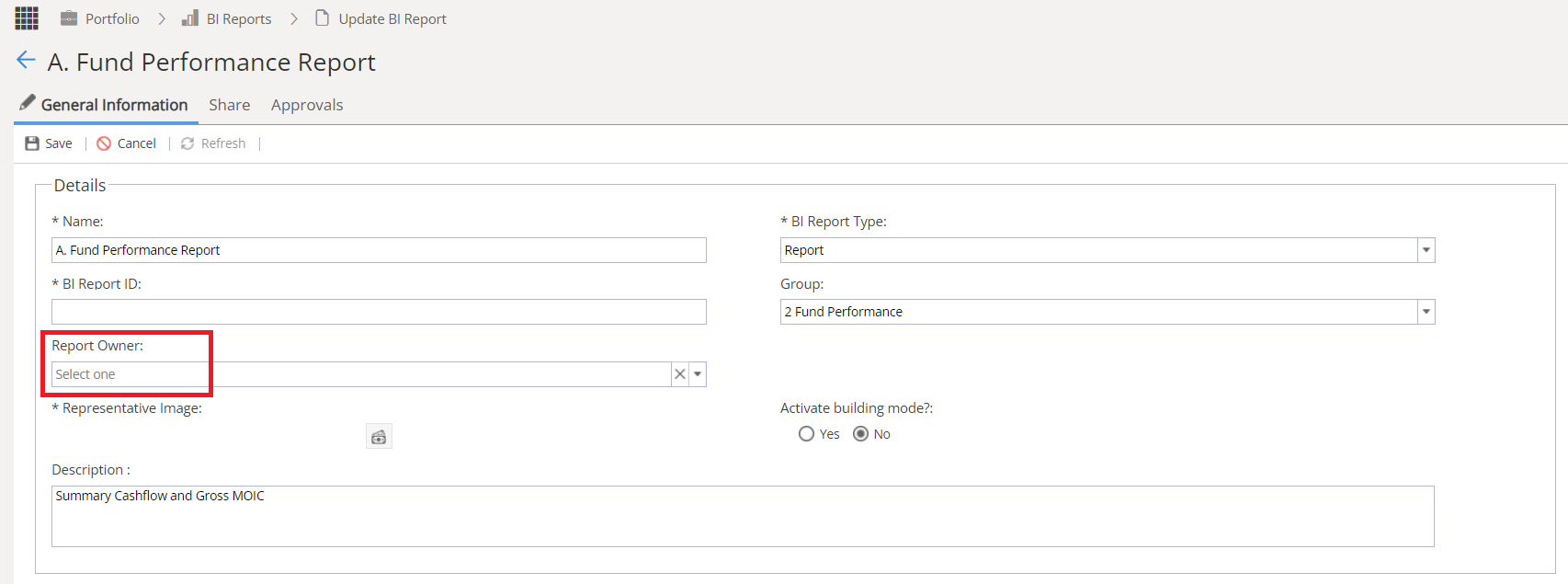
Task: Click the Activate building mode label
Action: click(x=857, y=408)
